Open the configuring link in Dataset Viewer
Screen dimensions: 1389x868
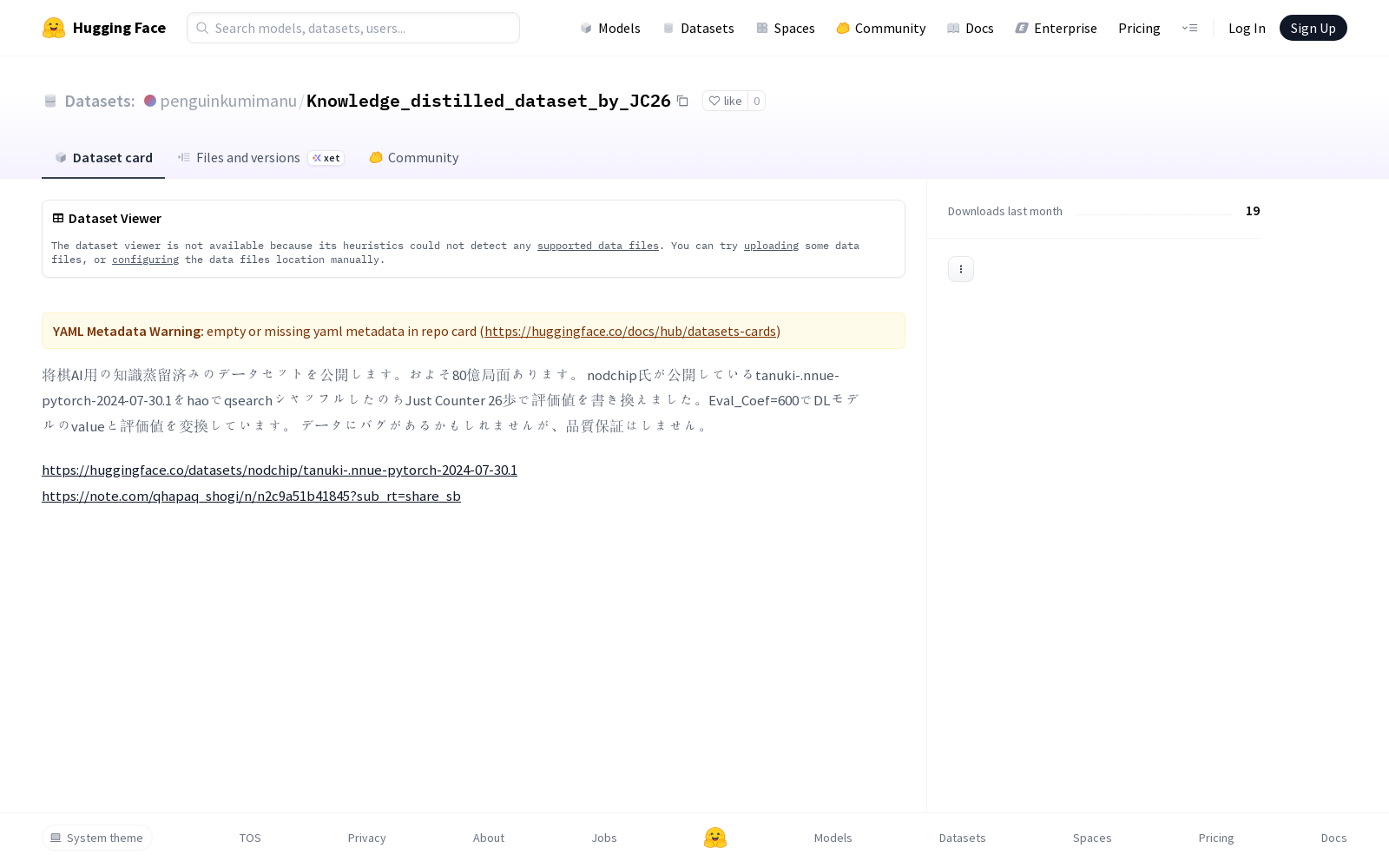point(145,260)
